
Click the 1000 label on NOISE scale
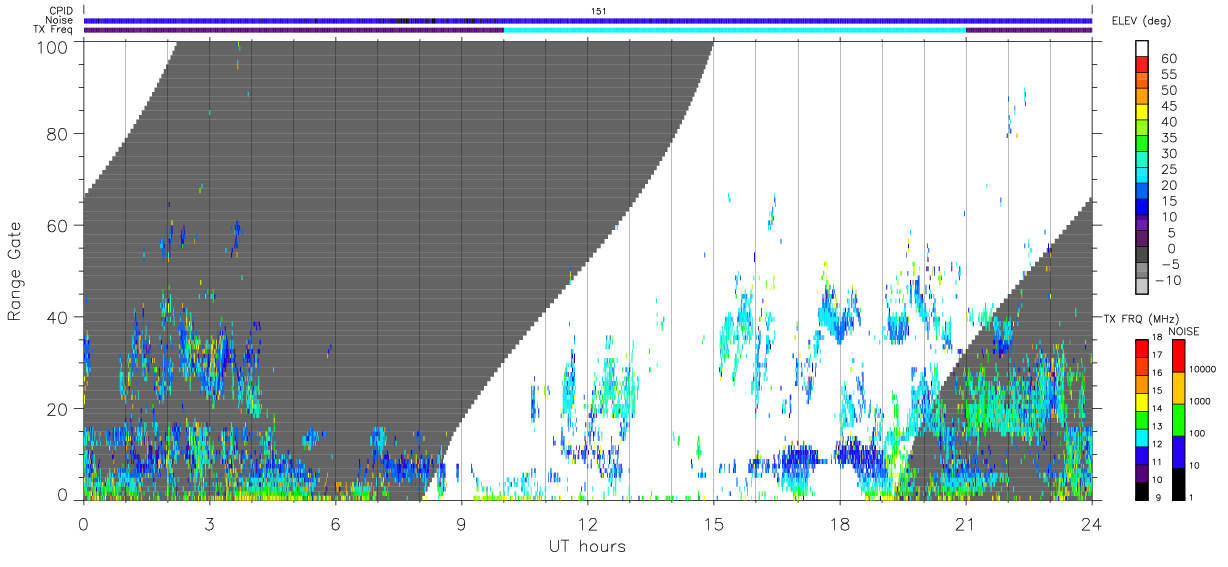click(1201, 401)
